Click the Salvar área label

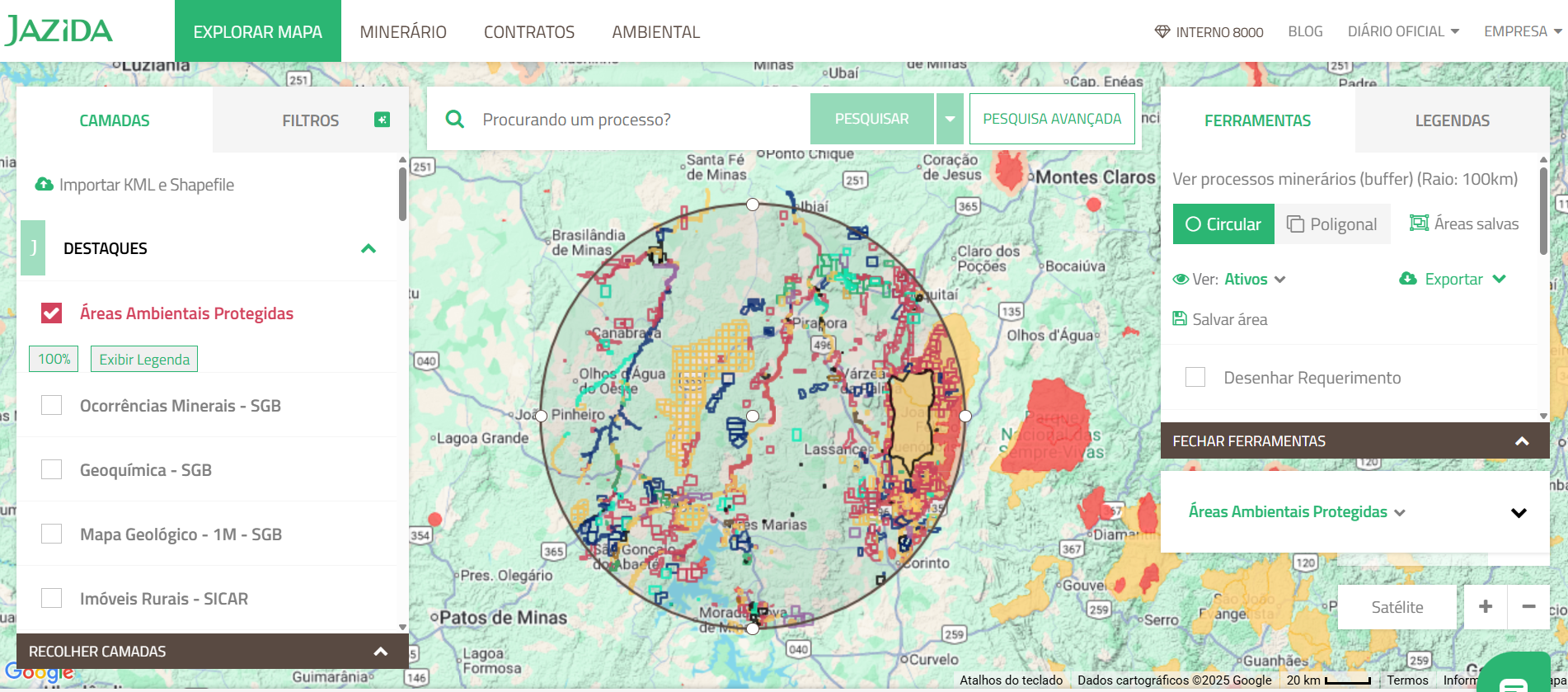coord(1230,319)
